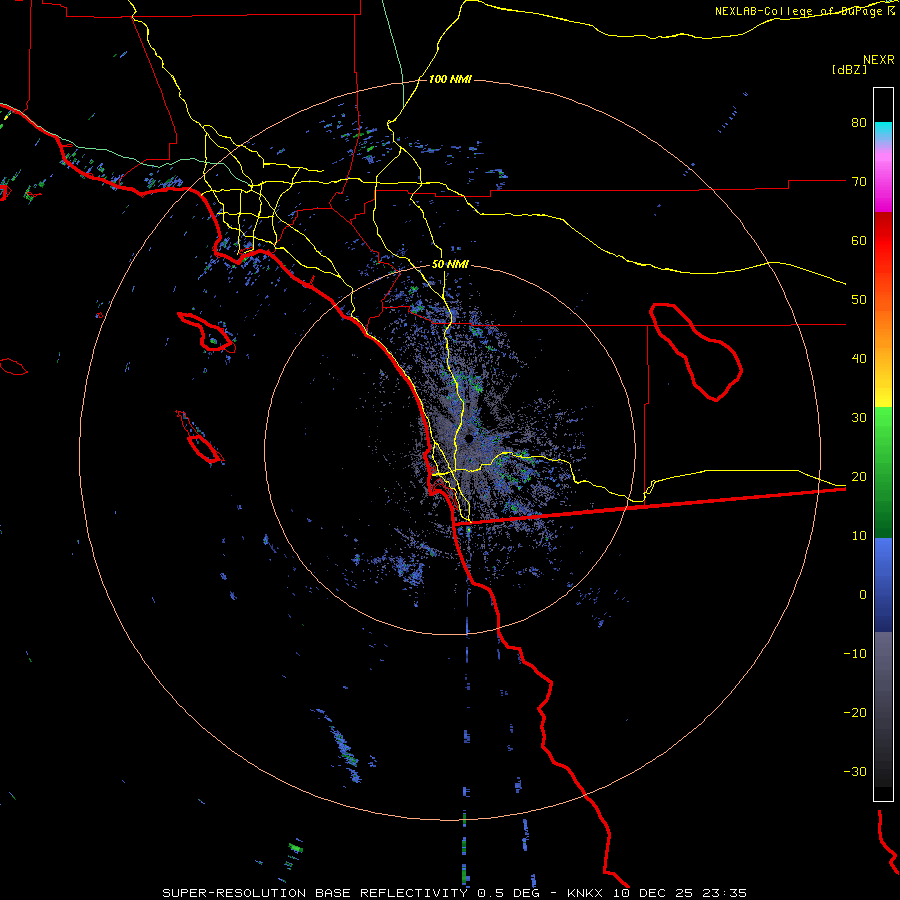Click the 40 value on the dBZ scale
The width and height of the screenshot is (900, 900).
[859, 359]
